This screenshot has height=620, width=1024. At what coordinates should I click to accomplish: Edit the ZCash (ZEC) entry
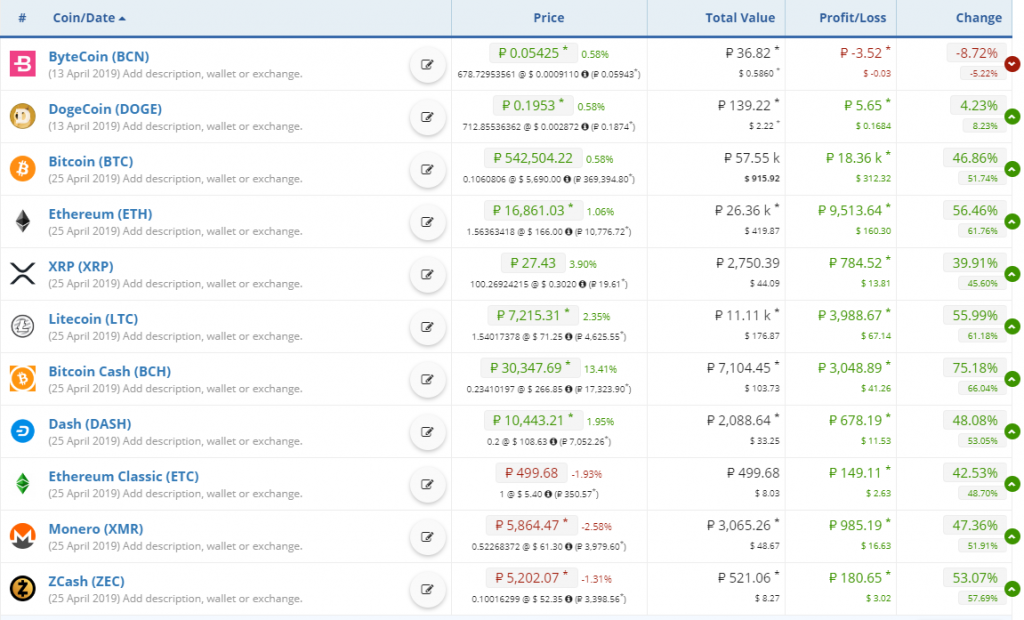point(427,589)
